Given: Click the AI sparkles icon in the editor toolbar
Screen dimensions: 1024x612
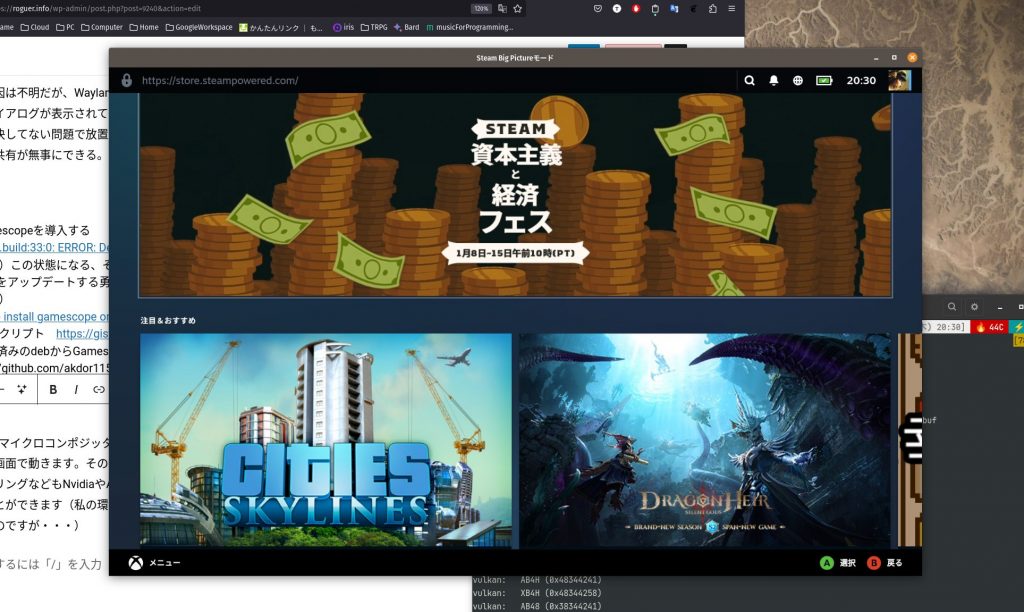Looking at the screenshot, I should coord(21,389).
